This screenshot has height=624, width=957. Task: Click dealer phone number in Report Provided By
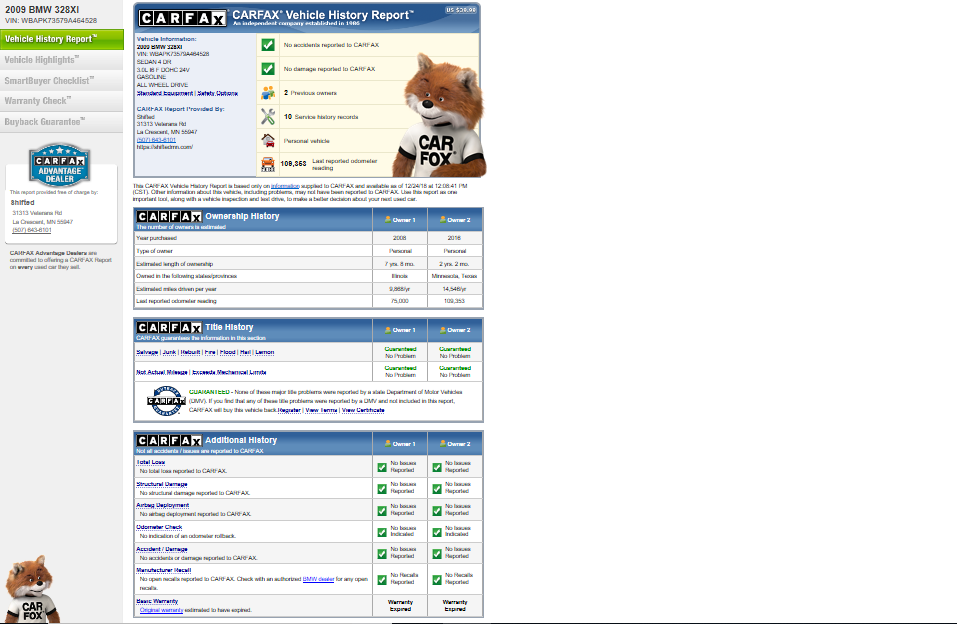click(156, 140)
